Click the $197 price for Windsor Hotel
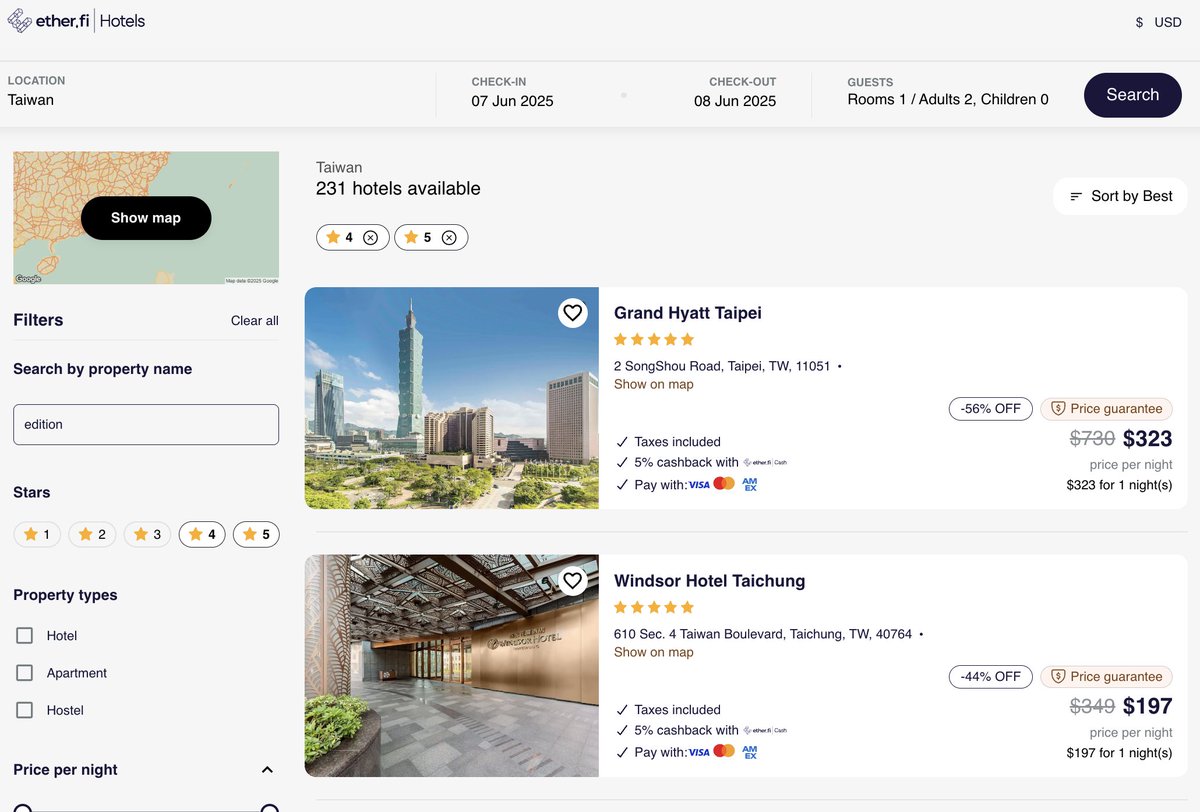Image resolution: width=1200 pixels, height=812 pixels. (x=1148, y=706)
